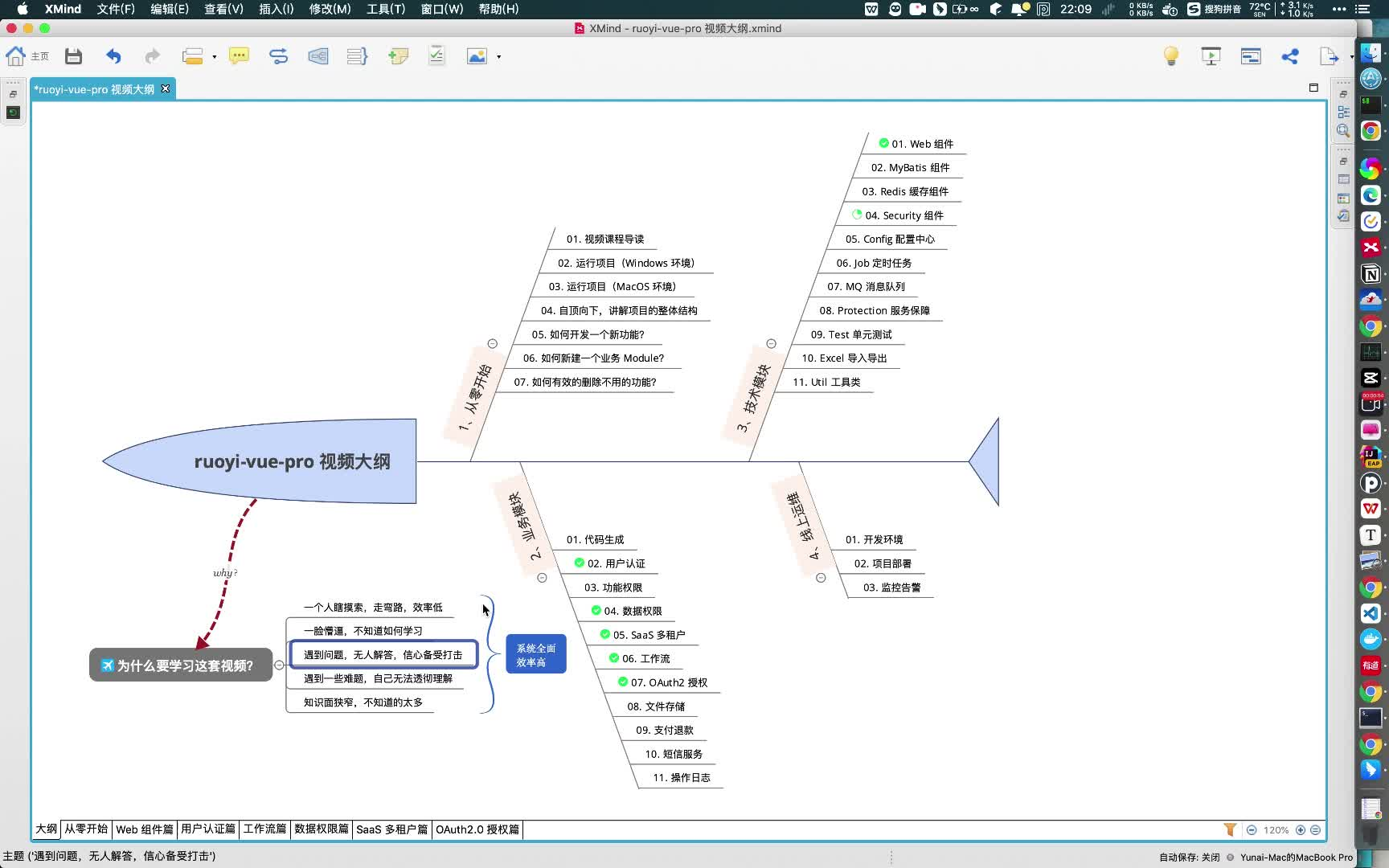Viewport: 1389px width, 868px height.
Task: Open the overview magnifier panel in the right sidebar
Action: [x=1343, y=130]
